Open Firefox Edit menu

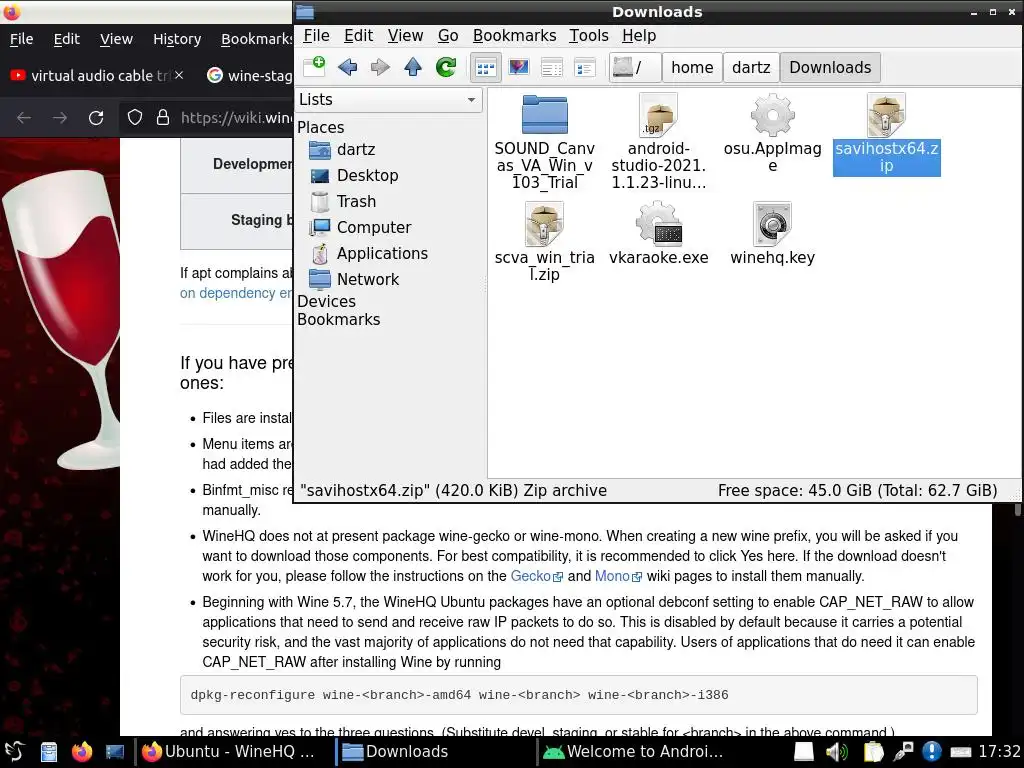coord(67,39)
